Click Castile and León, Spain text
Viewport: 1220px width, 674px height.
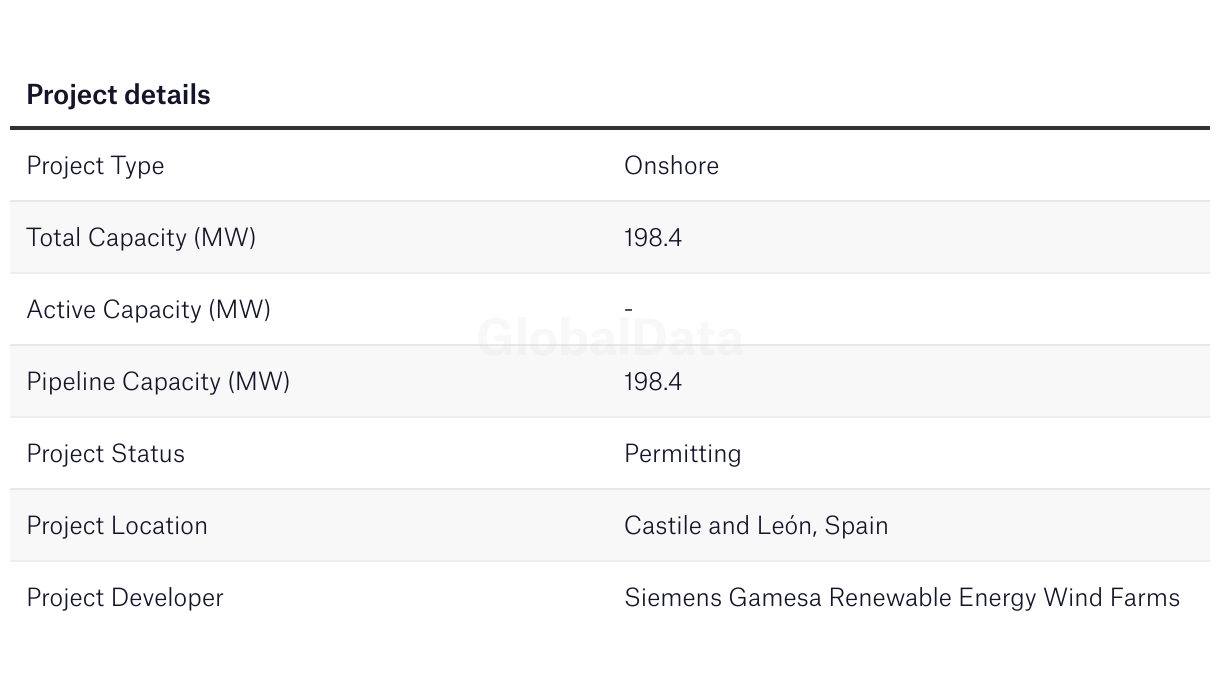coord(756,526)
